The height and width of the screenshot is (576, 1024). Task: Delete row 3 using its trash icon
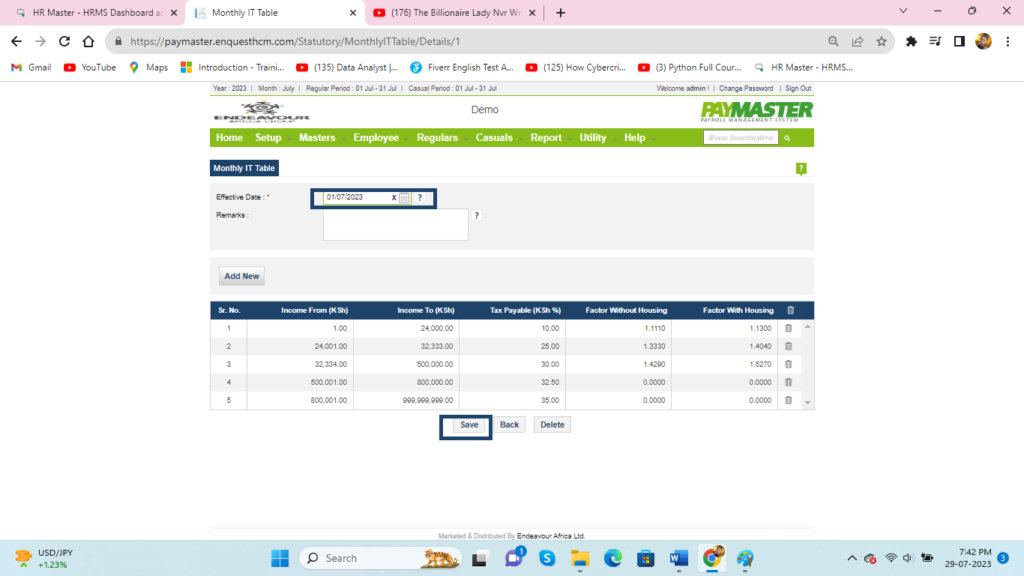pos(787,364)
